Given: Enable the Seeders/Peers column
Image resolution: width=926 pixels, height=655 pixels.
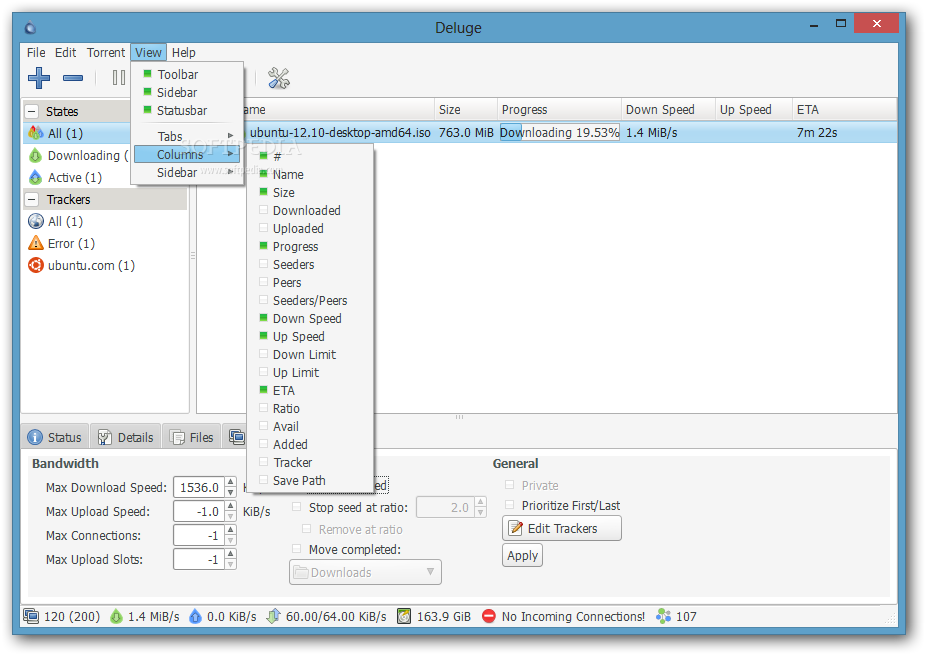Looking at the screenshot, I should [311, 301].
